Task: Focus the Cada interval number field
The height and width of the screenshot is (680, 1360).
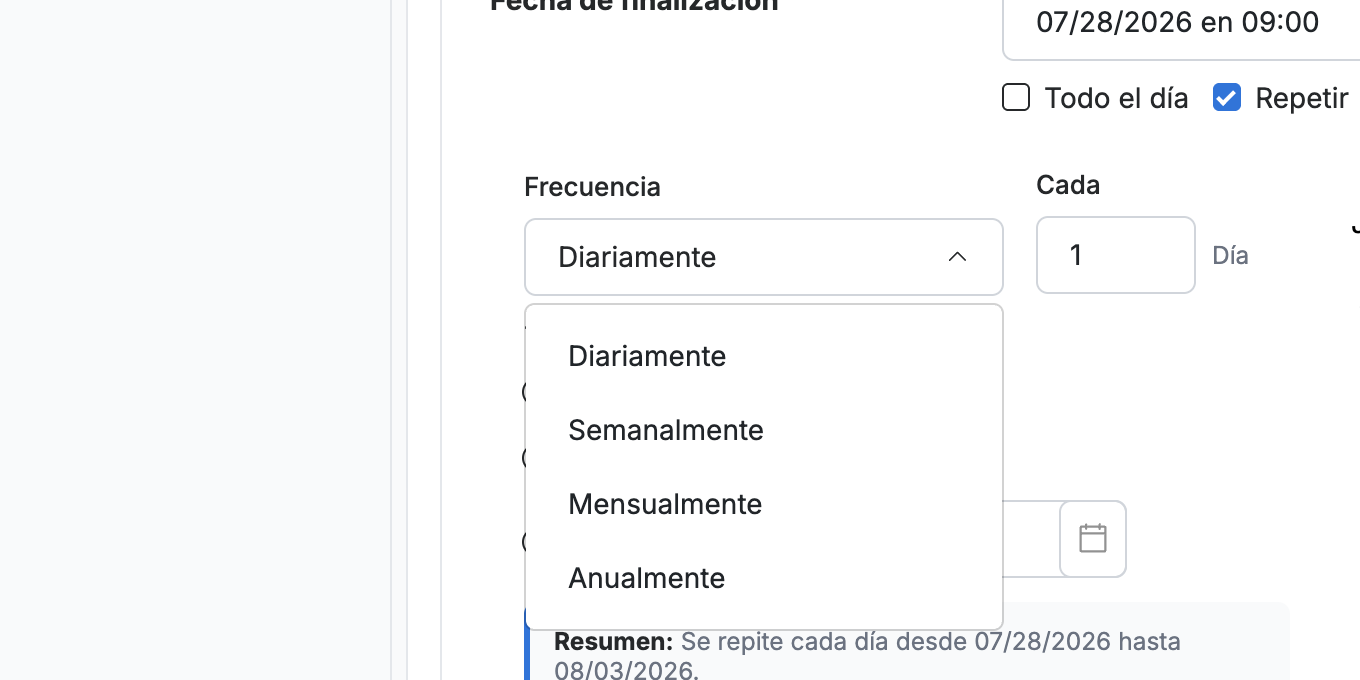Action: [1115, 255]
